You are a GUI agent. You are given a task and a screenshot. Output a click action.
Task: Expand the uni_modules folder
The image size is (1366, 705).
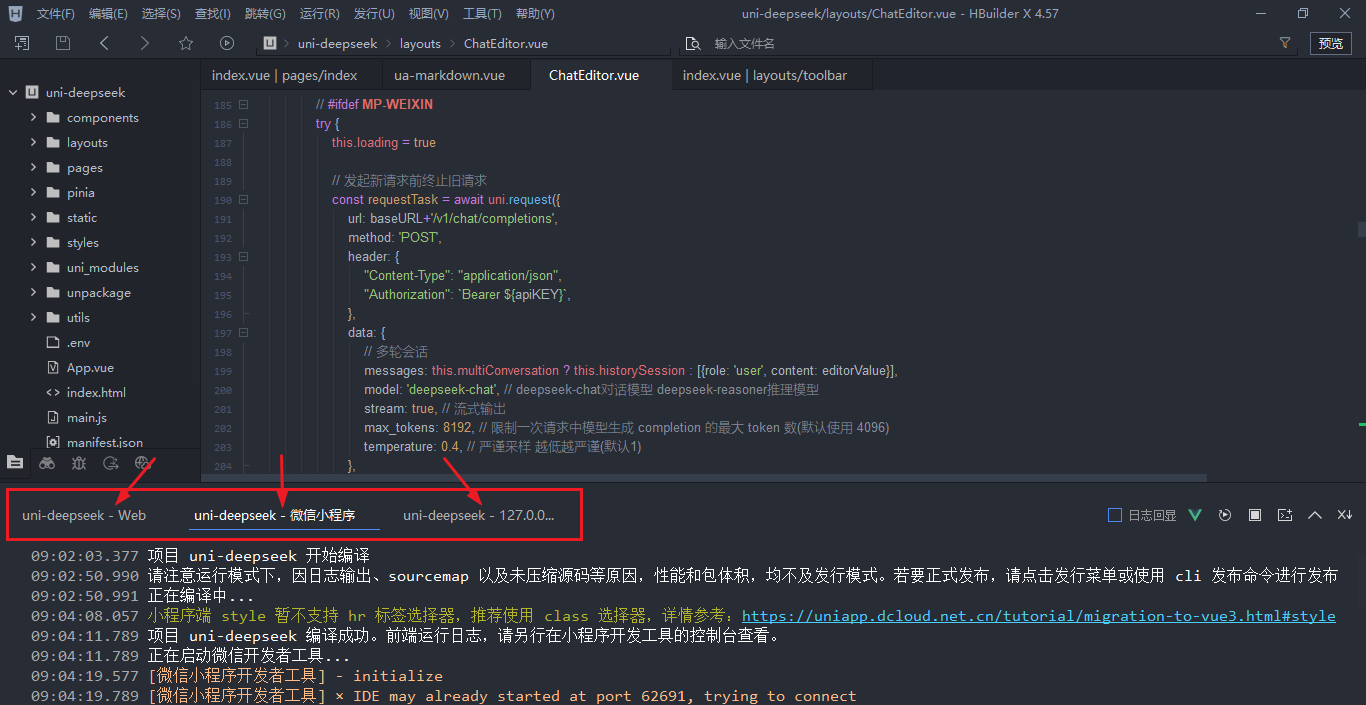(x=33, y=267)
